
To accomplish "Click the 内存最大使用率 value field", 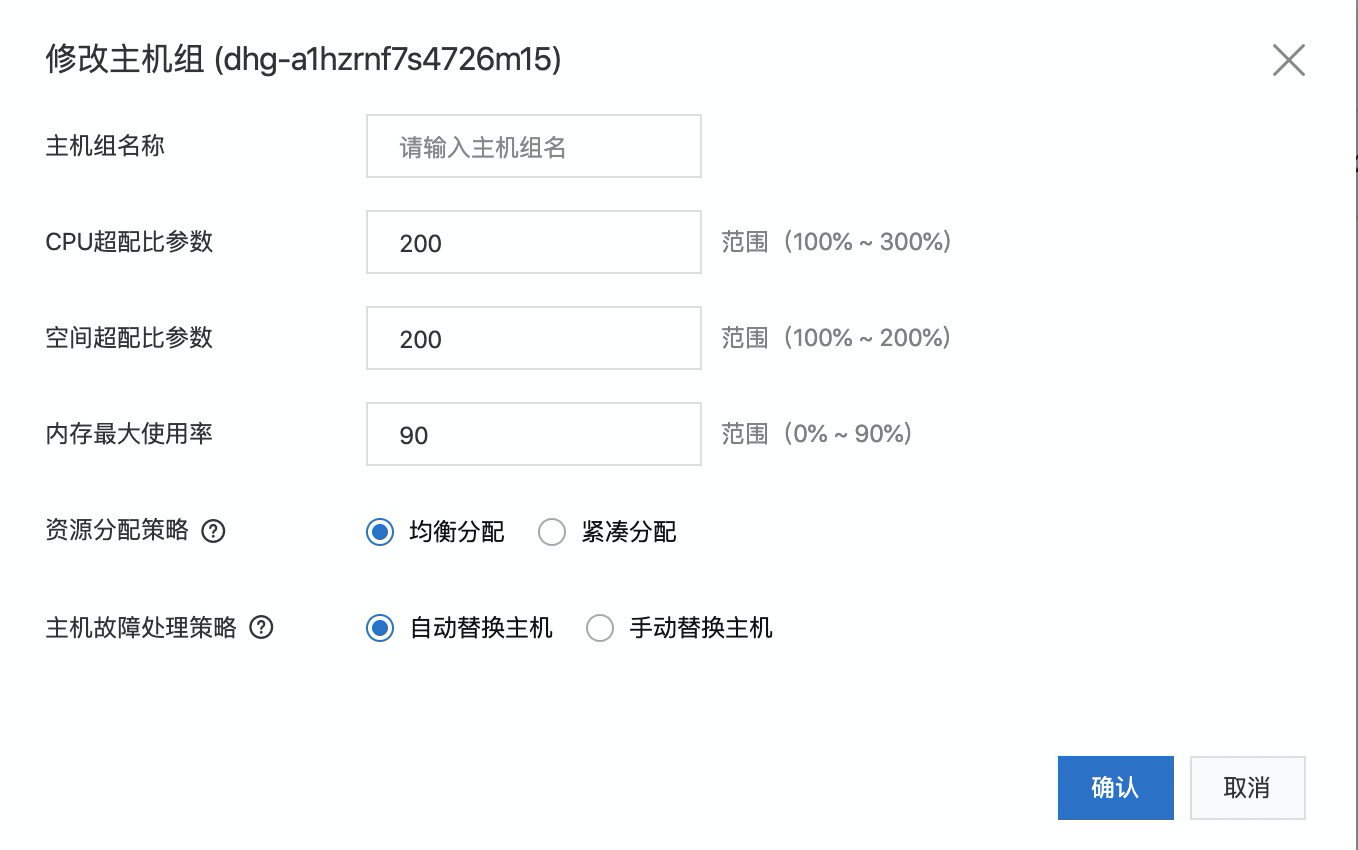I will 533,434.
